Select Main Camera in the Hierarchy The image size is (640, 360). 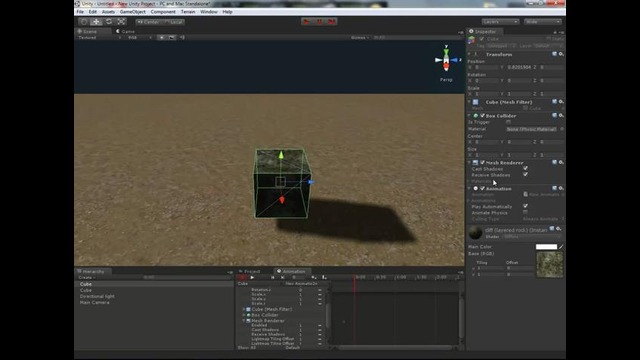tap(95, 302)
